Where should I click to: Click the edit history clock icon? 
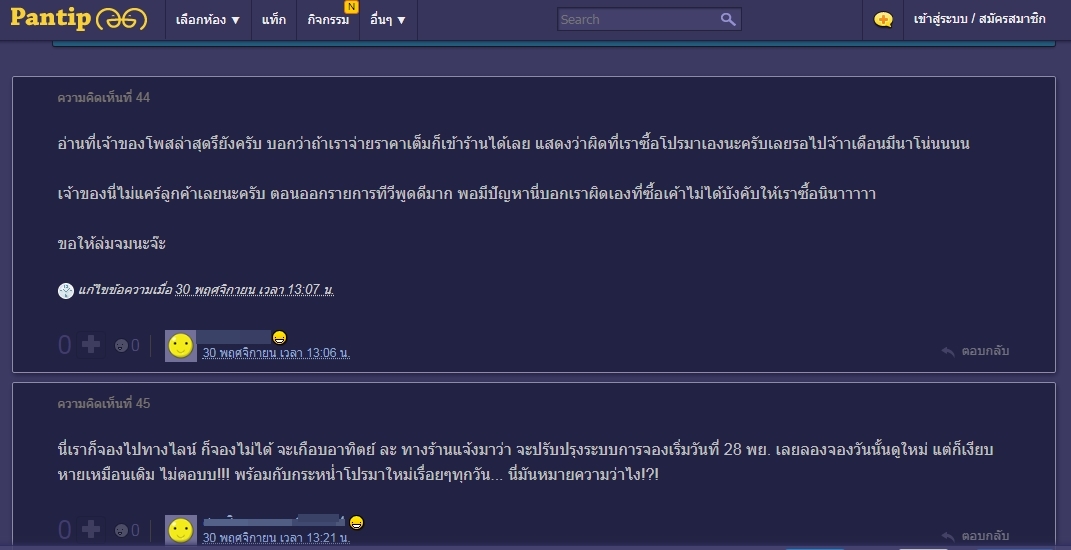pyautogui.click(x=66, y=290)
